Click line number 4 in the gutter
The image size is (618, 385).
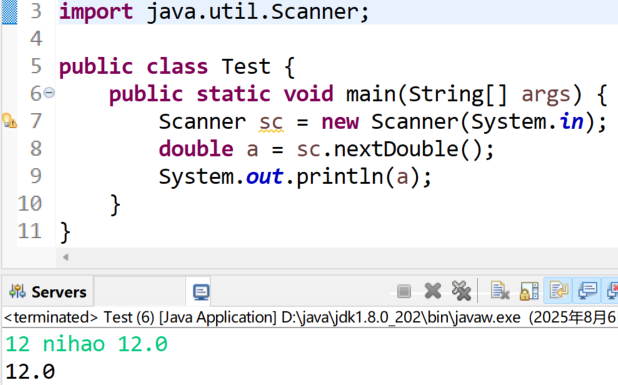click(x=36, y=39)
